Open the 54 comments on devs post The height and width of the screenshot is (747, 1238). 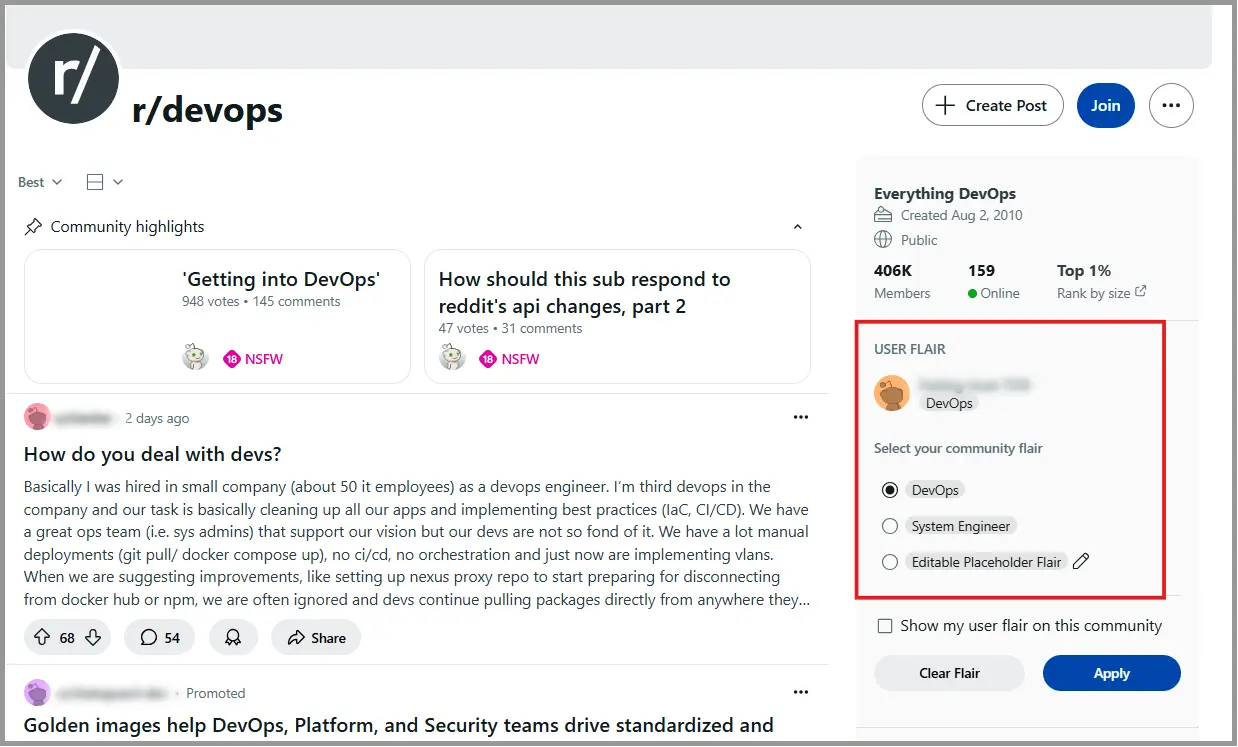160,637
